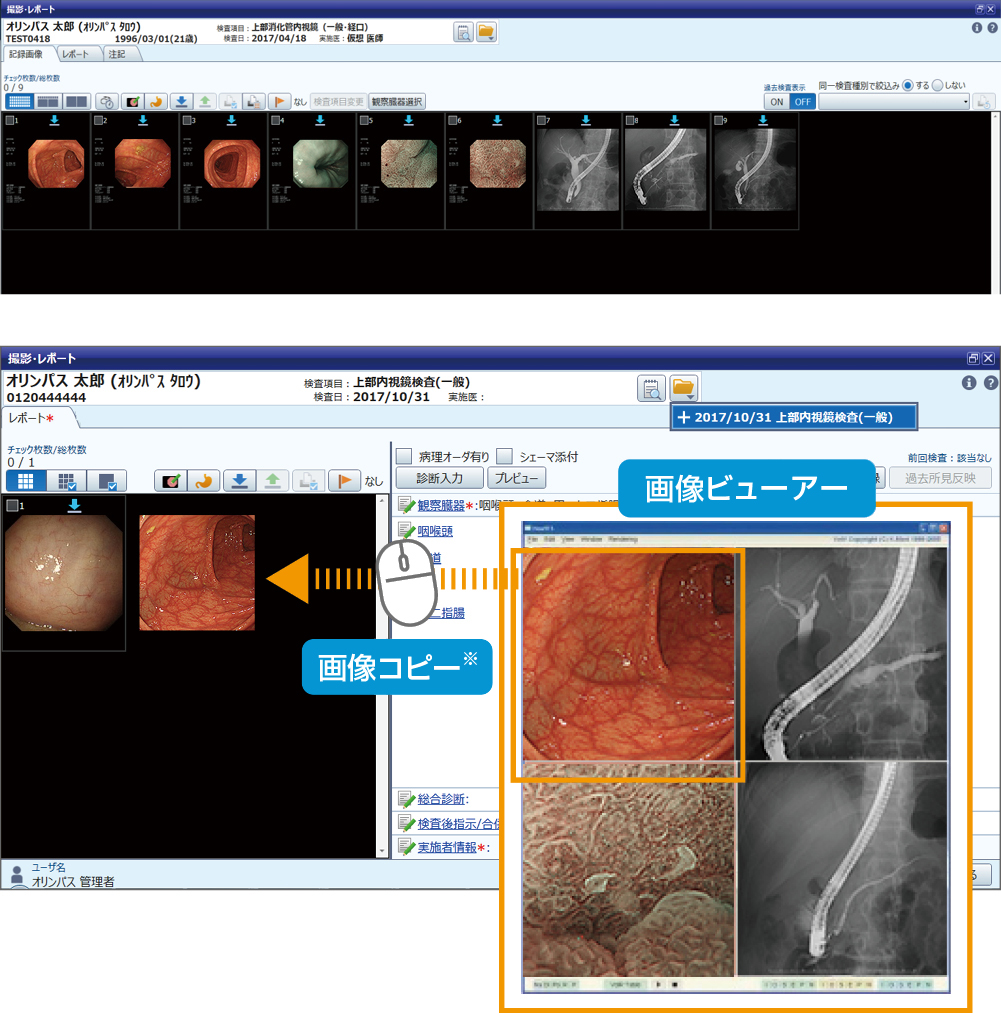Click the プレビュー button
Screen dimensions: 1001x1013
pyautogui.click(x=516, y=479)
